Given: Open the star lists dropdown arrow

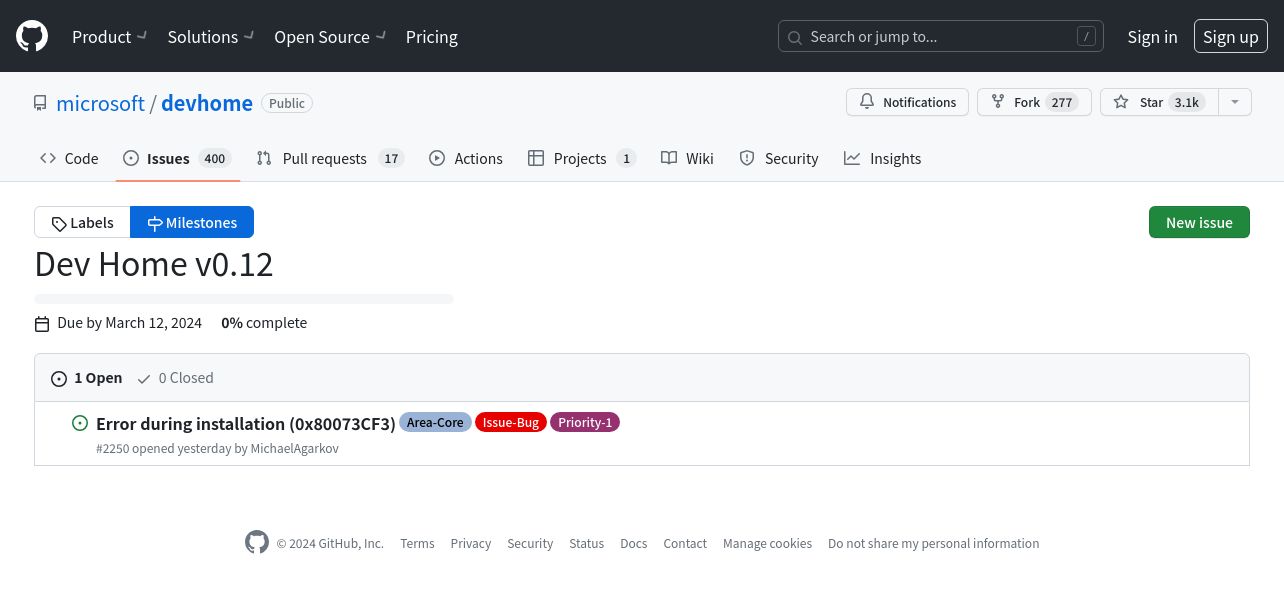Looking at the screenshot, I should pyautogui.click(x=1235, y=102).
